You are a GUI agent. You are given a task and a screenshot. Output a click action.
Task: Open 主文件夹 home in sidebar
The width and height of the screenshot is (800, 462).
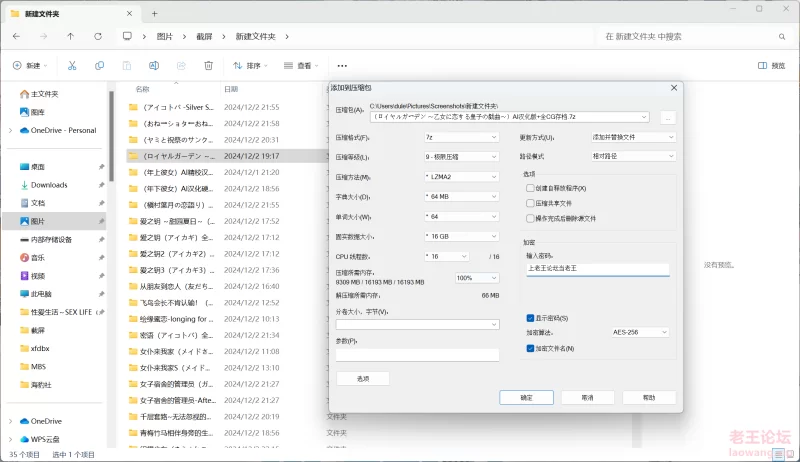39,94
